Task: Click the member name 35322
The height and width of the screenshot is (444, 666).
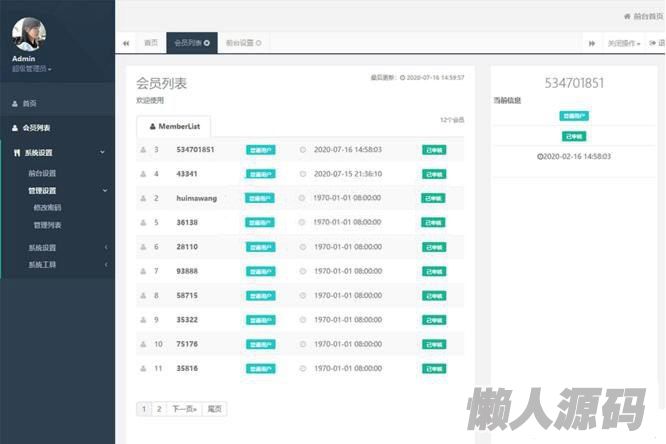Action: tap(187, 320)
